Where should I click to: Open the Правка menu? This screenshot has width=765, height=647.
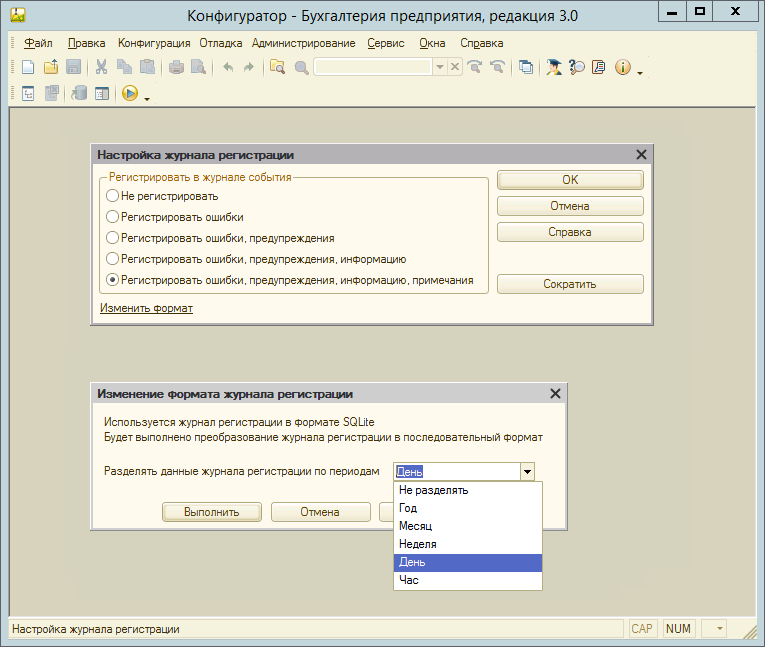point(86,43)
